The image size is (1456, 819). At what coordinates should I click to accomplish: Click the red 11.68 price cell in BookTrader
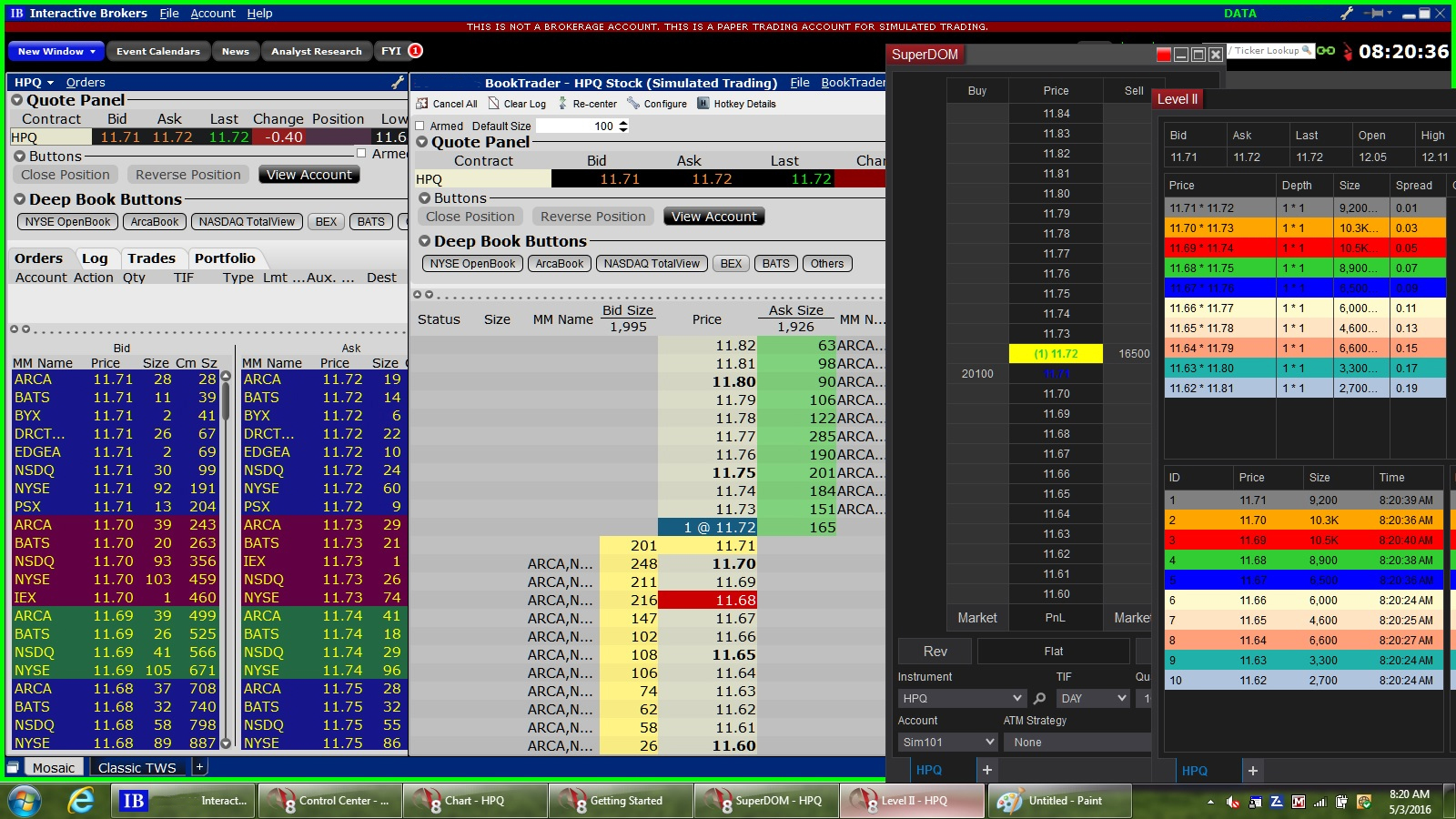[707, 601]
